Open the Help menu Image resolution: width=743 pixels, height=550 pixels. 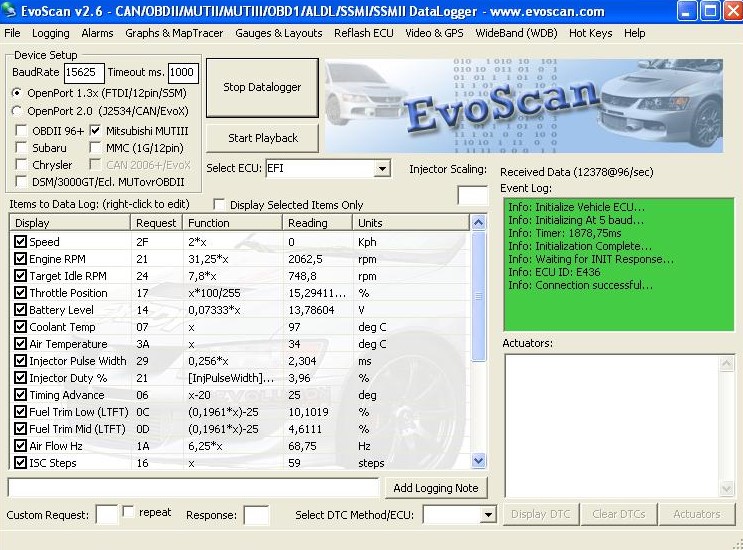pos(634,33)
